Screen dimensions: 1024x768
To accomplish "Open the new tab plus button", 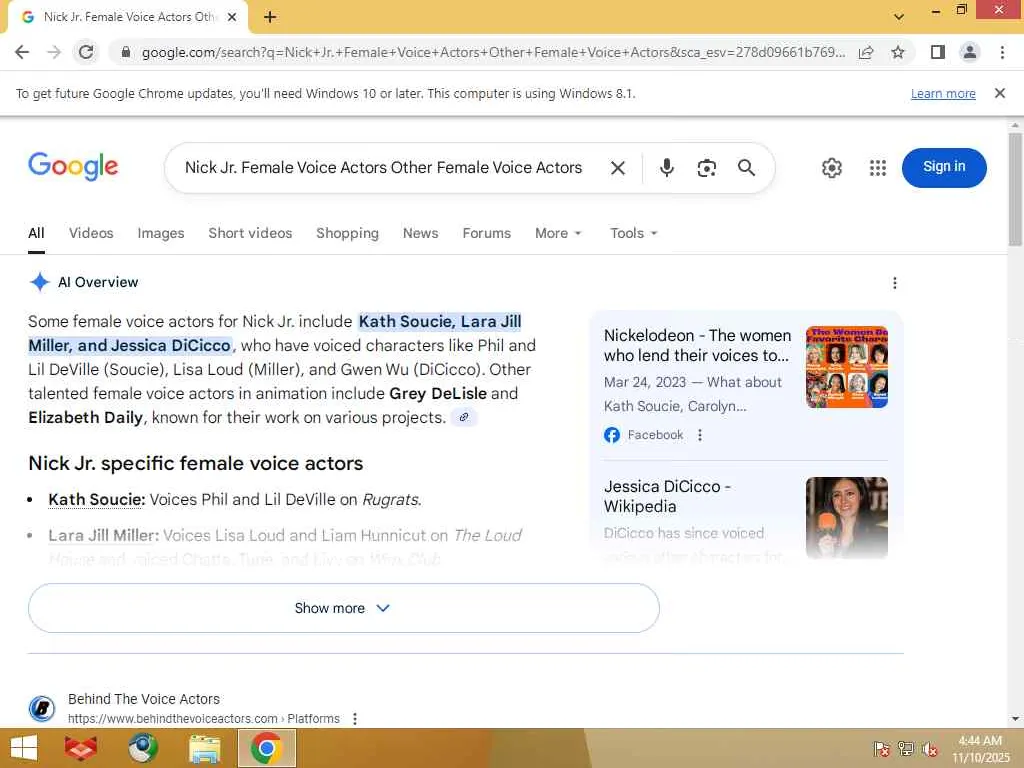I will tap(270, 17).
